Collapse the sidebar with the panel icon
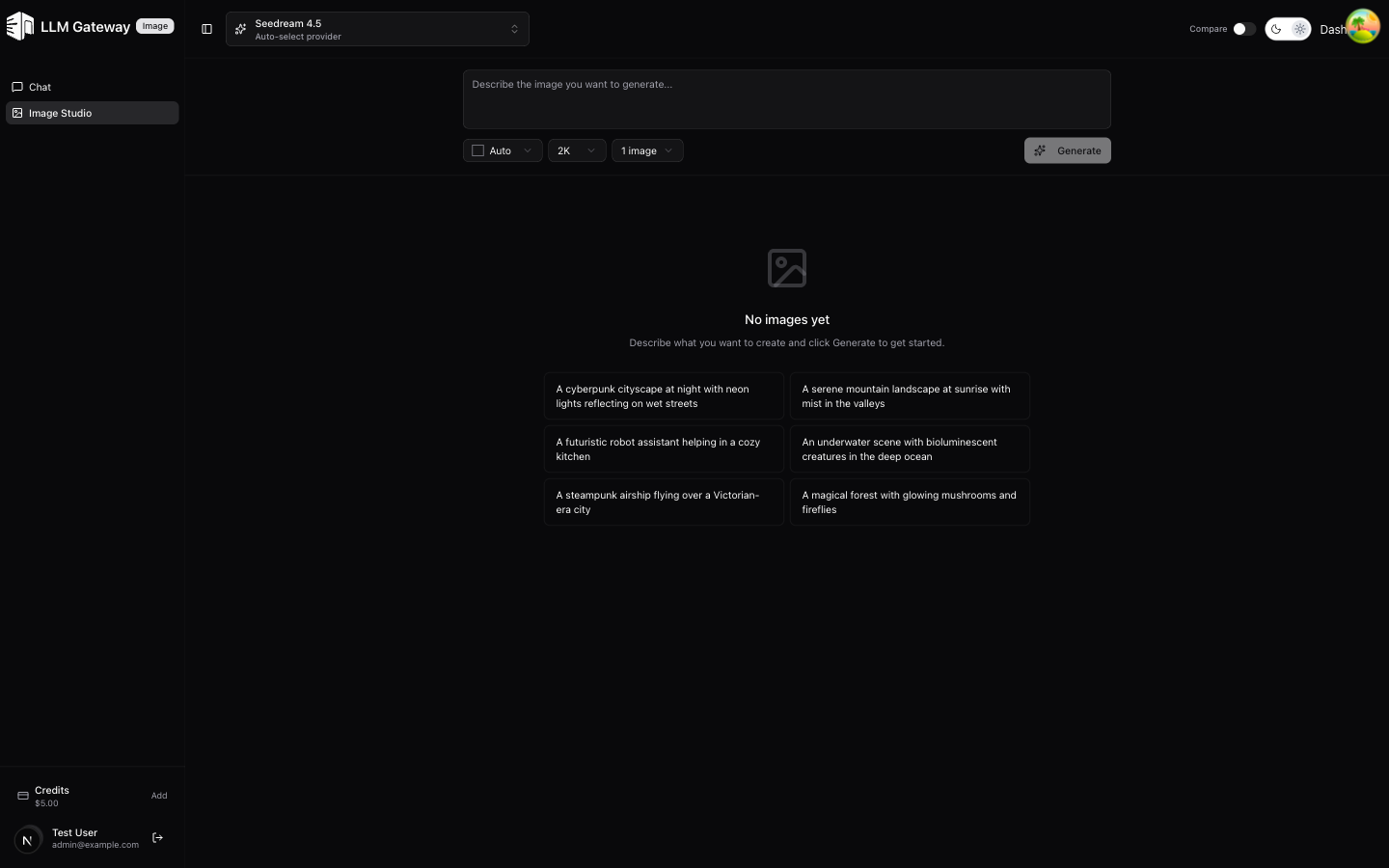Viewport: 1389px width, 868px height. pyautogui.click(x=206, y=29)
